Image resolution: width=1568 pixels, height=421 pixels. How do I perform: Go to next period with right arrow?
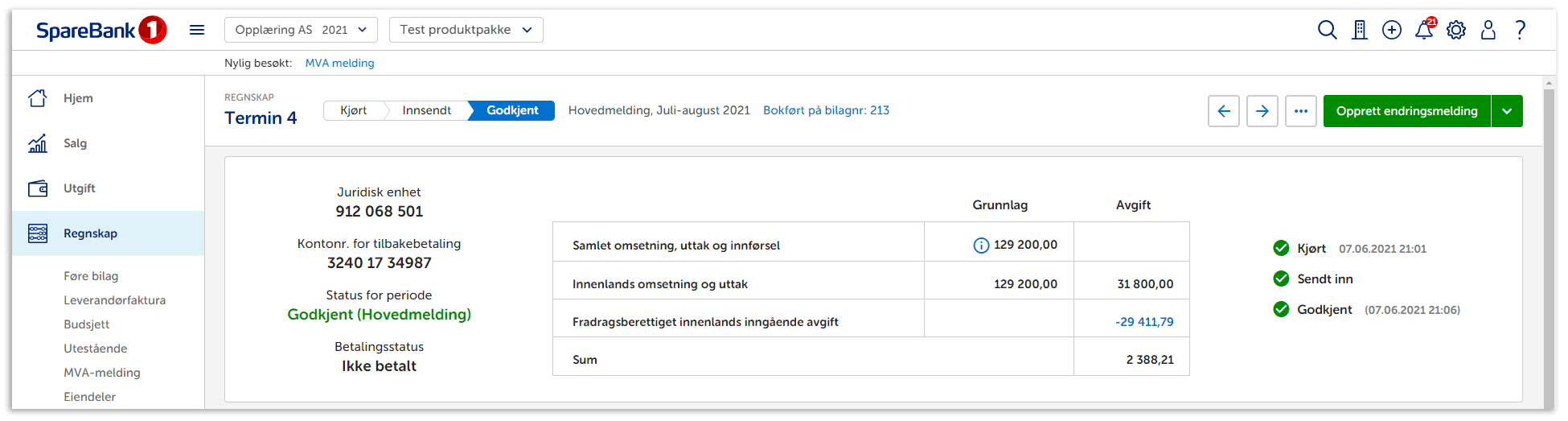click(x=1262, y=111)
